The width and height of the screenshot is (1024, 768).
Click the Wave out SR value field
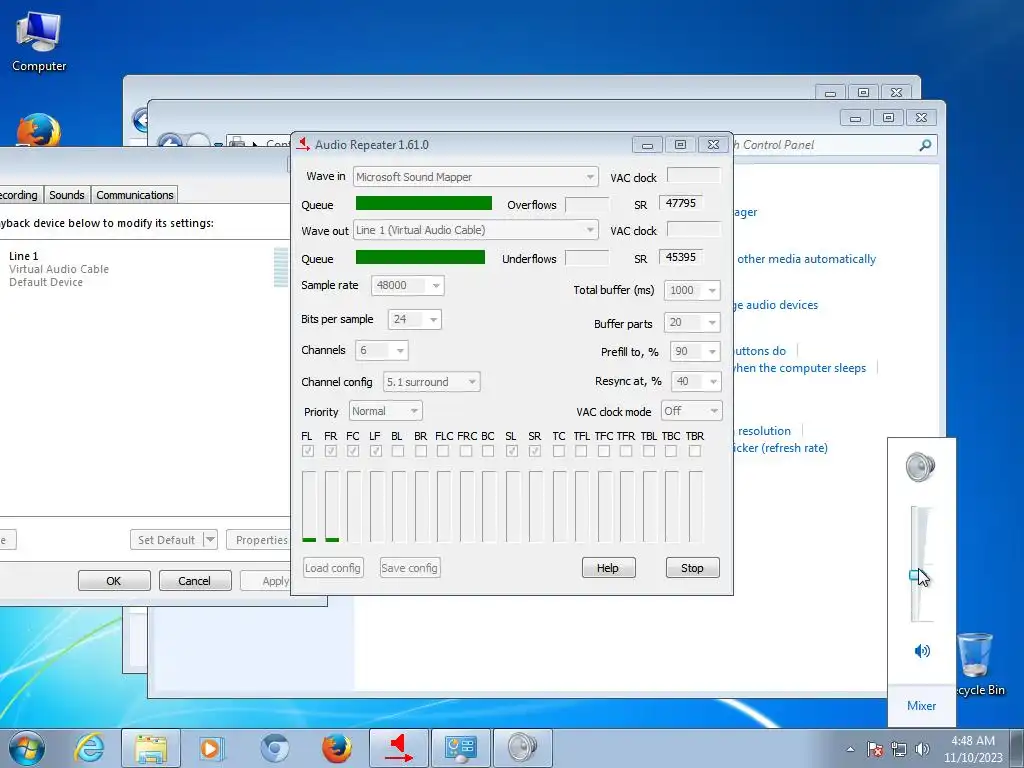[x=680, y=257]
